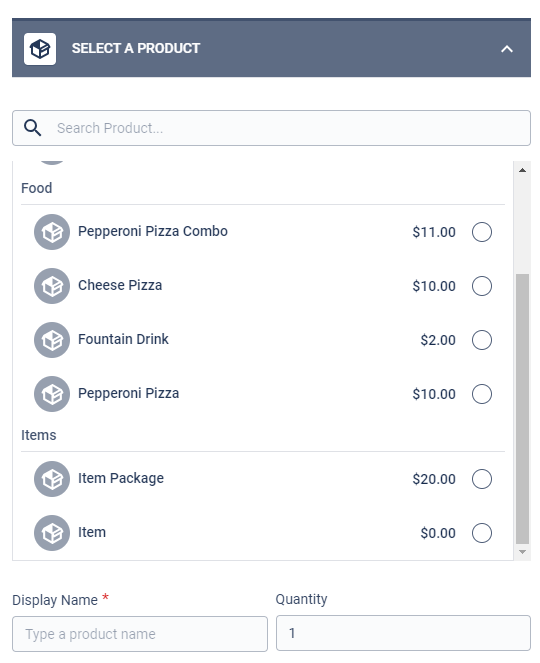Click Pepperoni Pizza Combo product icon

click(52, 232)
